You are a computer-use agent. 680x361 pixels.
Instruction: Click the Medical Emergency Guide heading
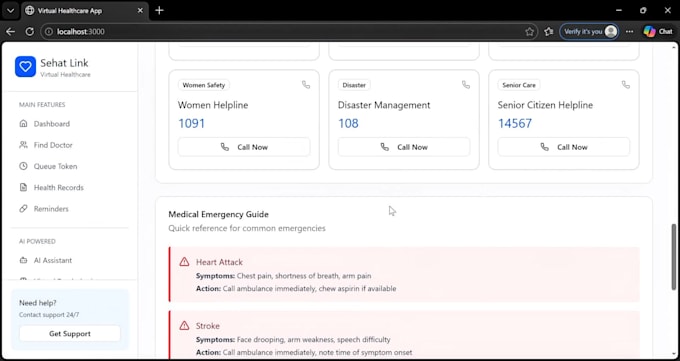click(219, 214)
